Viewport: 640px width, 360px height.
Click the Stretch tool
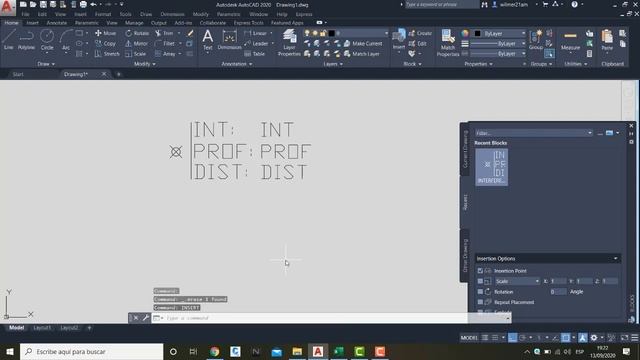tap(107, 53)
